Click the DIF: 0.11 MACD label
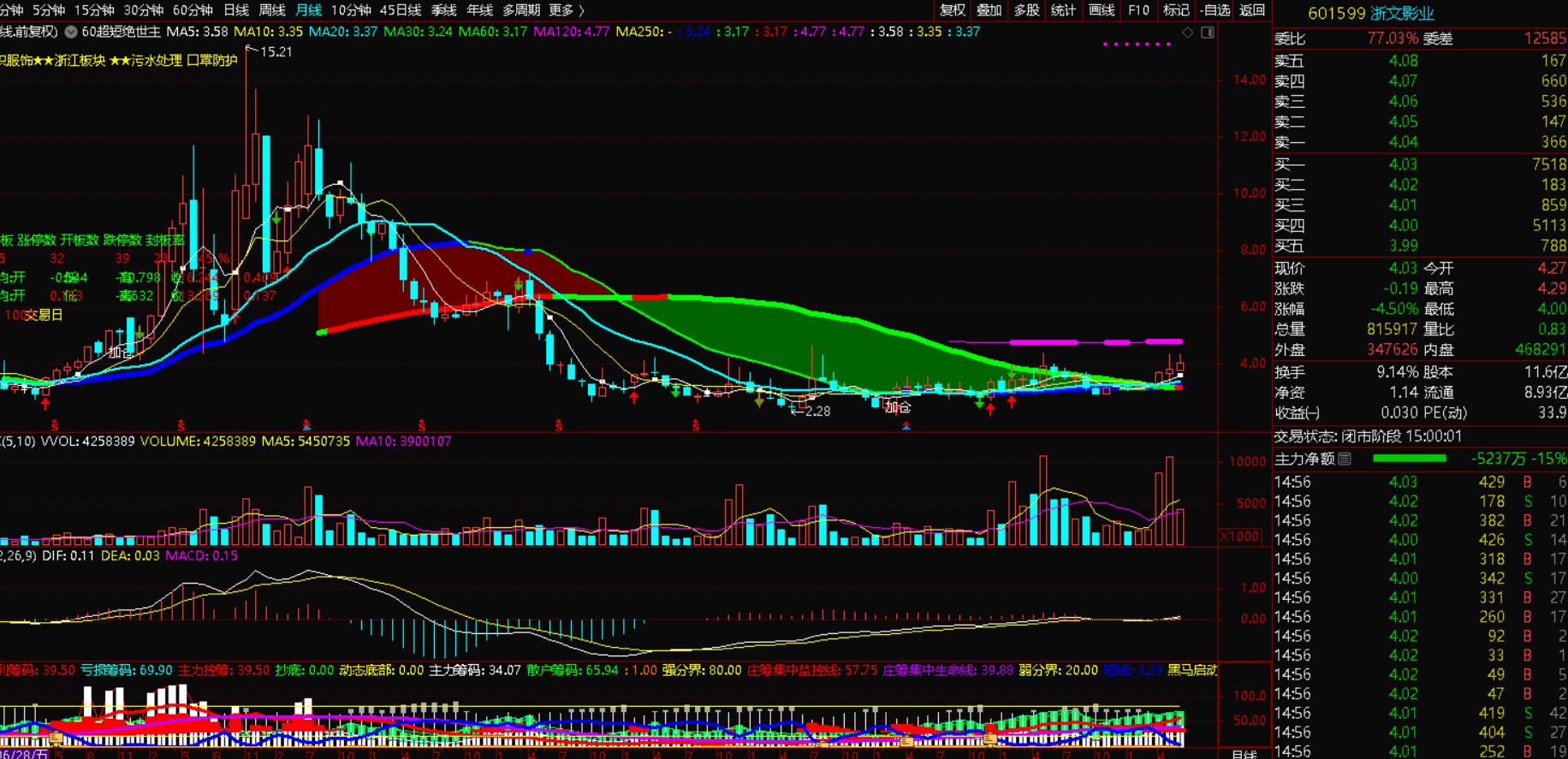This screenshot has width=1568, height=759. pos(68,556)
